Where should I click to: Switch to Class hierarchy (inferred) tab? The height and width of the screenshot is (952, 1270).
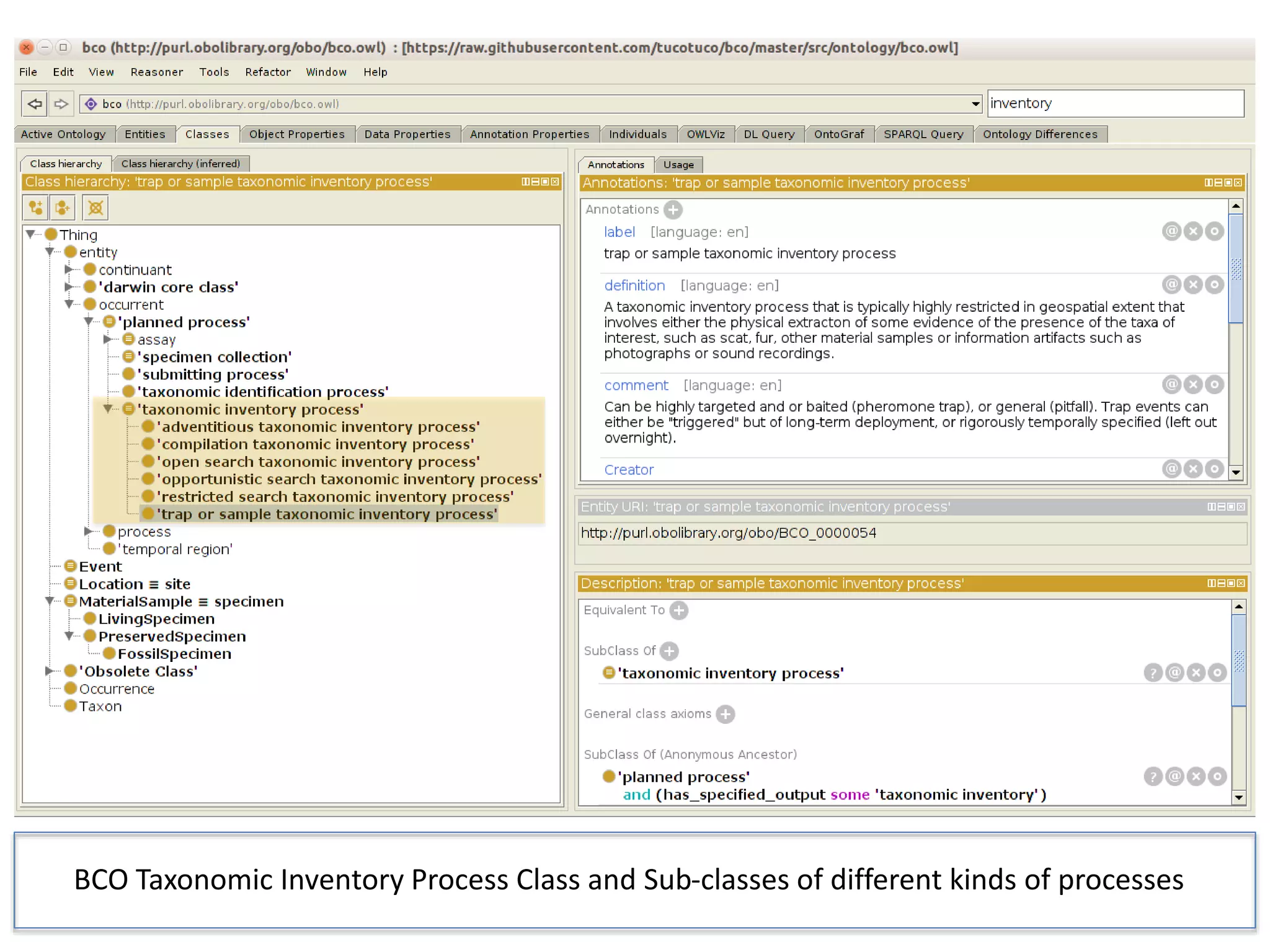[180, 164]
